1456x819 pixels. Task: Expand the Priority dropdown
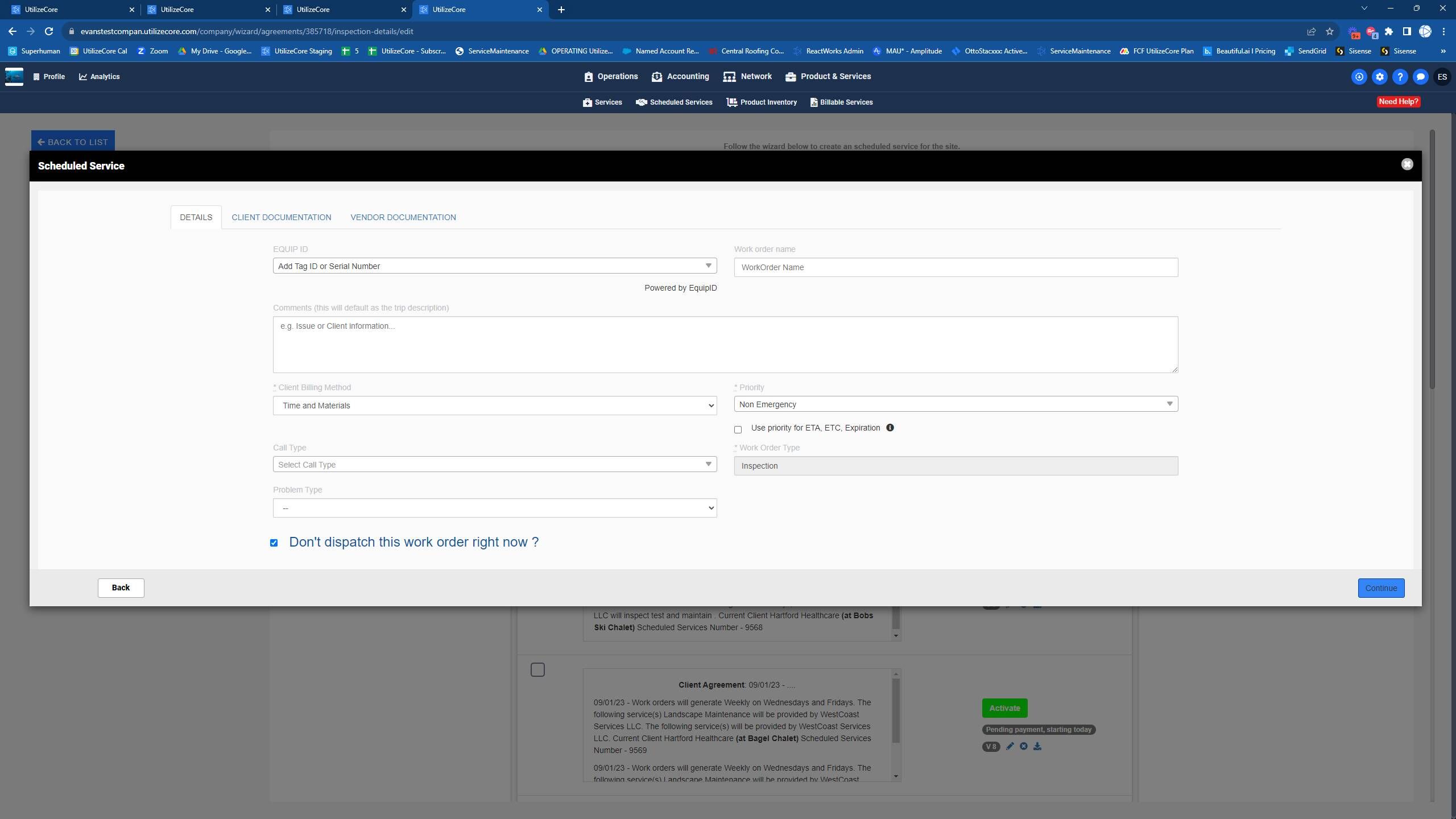pos(955,404)
